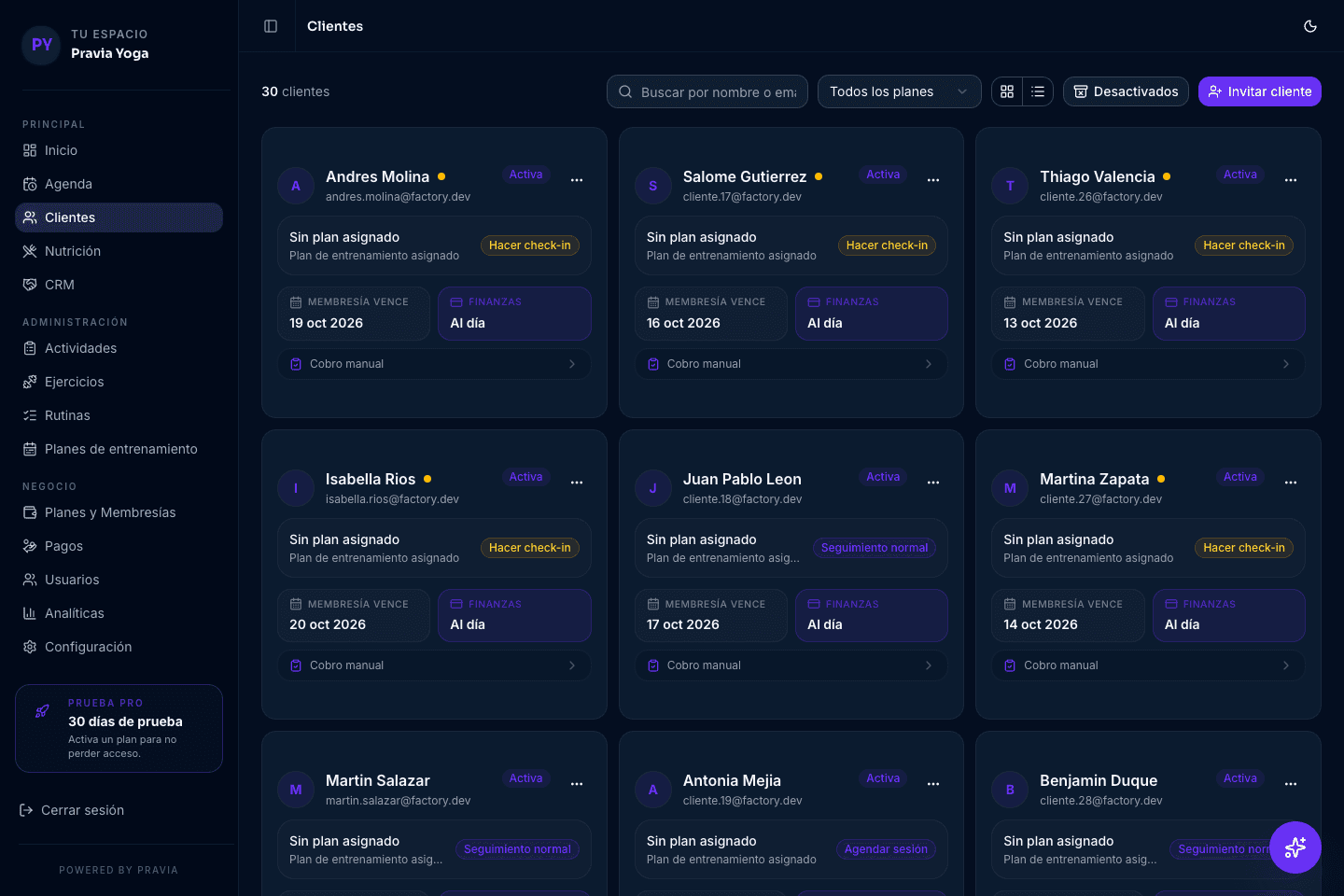
Task: Expand Cobro manual row for Salome Gutierrez
Action: click(x=791, y=364)
